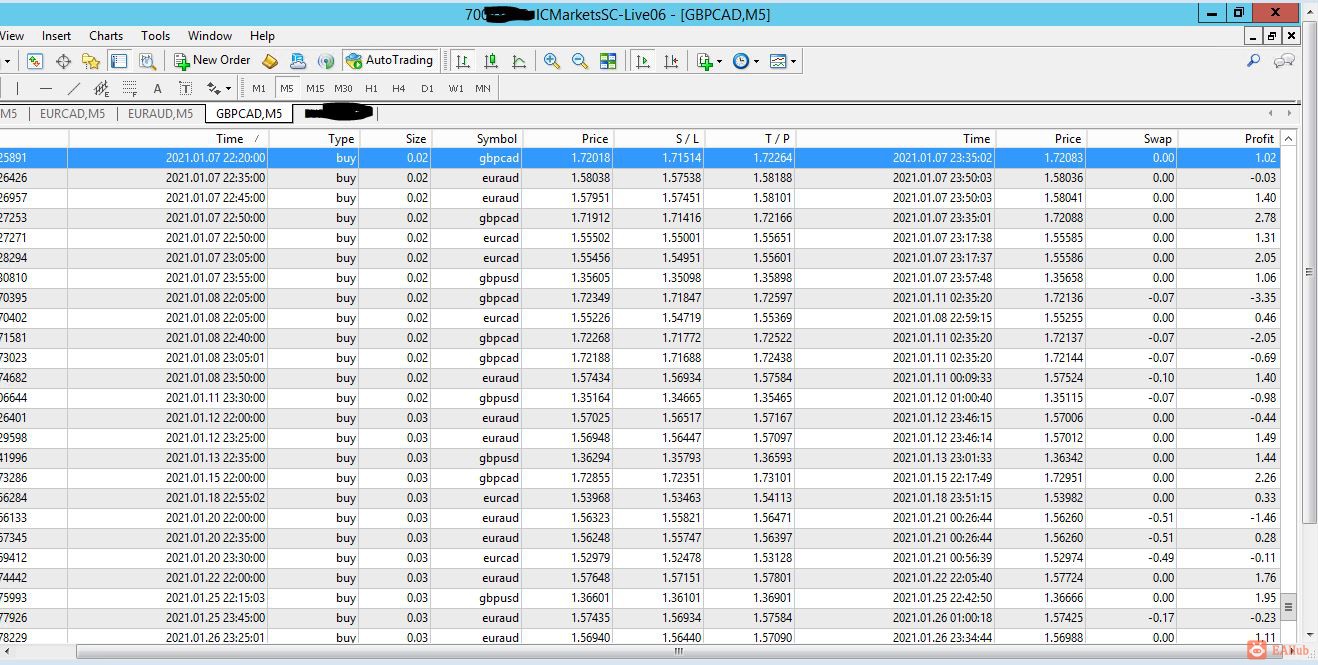Switch to the EURCAD,M5 chart tab
The image size is (1318, 665).
click(x=72, y=113)
